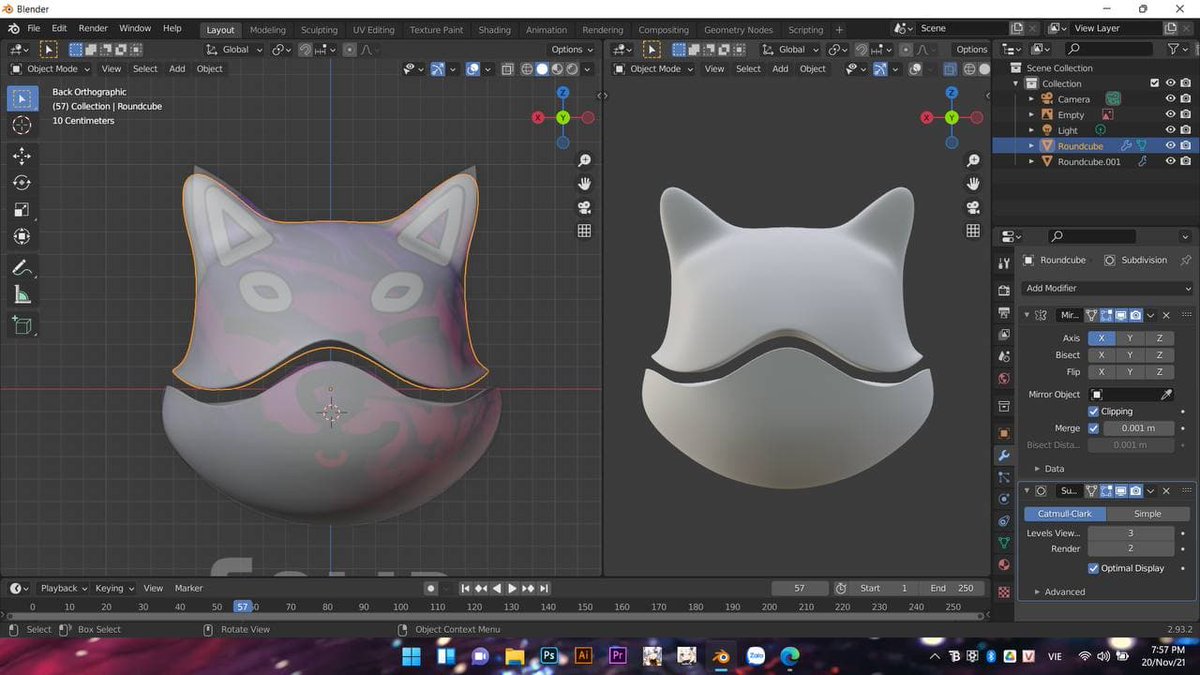
Task: Open Options dropdown in left viewport
Action: [x=571, y=49]
